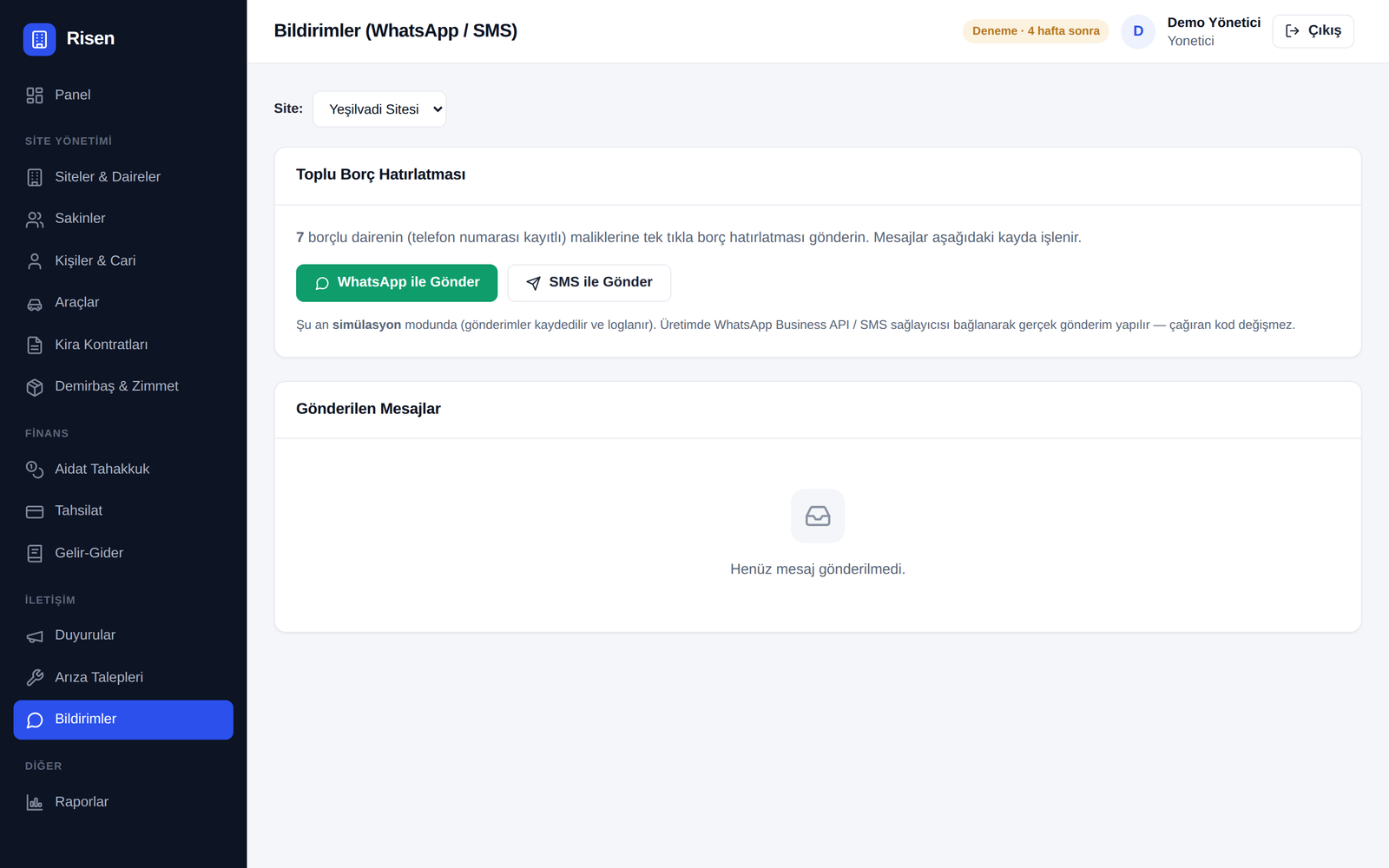Viewport: 1389px width, 868px height.
Task: Click the empty inbox tray icon
Action: click(x=818, y=516)
